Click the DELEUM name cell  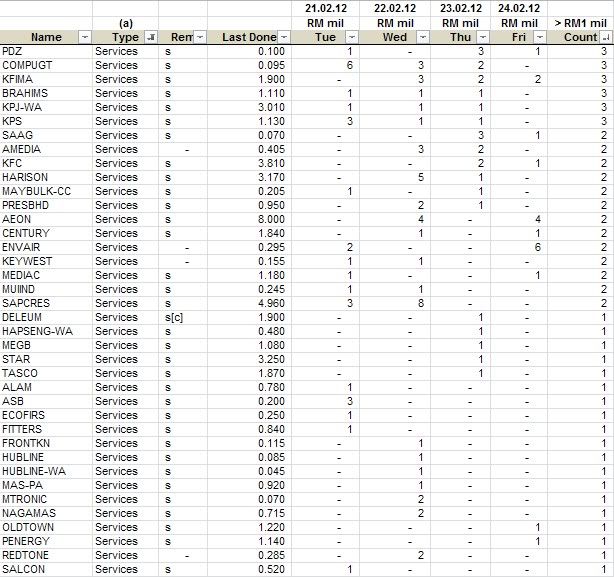(x=46, y=317)
